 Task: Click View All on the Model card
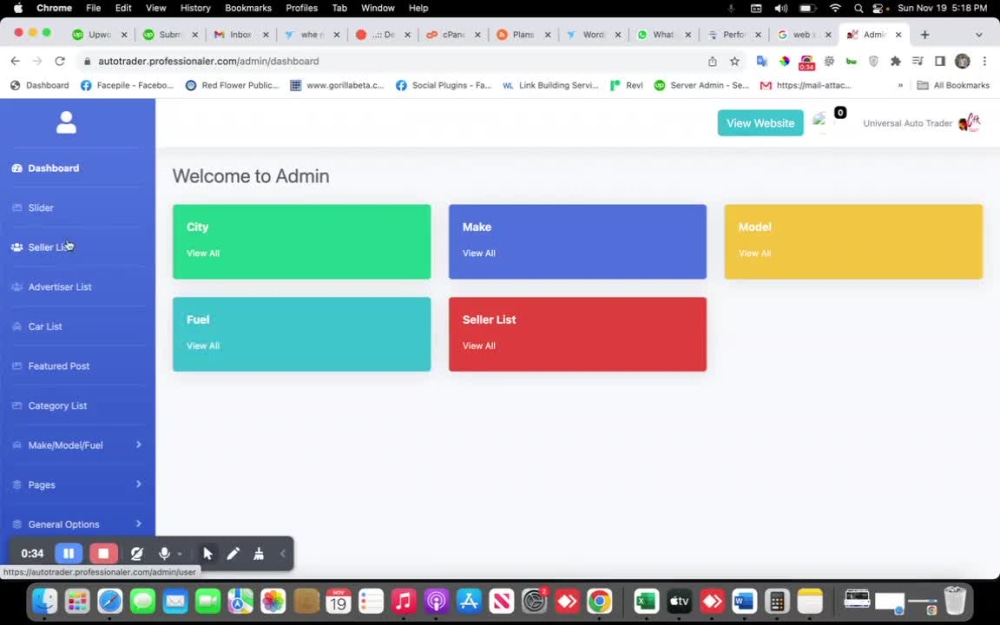754,253
